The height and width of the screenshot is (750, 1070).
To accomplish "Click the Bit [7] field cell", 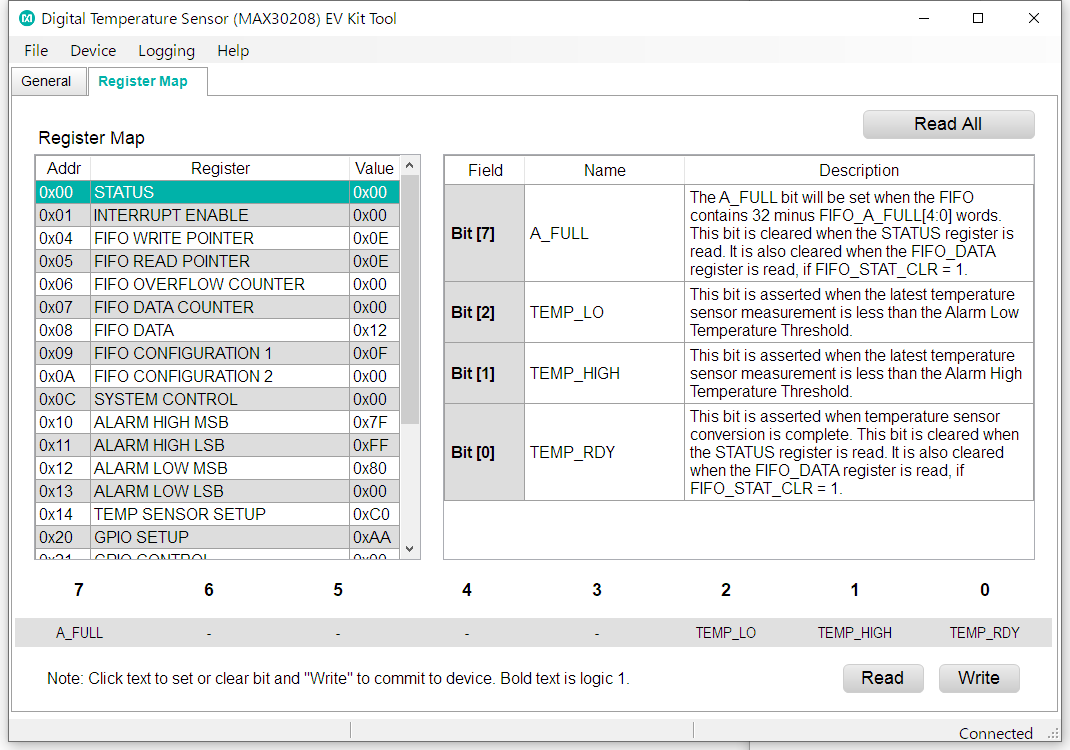I will (x=485, y=233).
